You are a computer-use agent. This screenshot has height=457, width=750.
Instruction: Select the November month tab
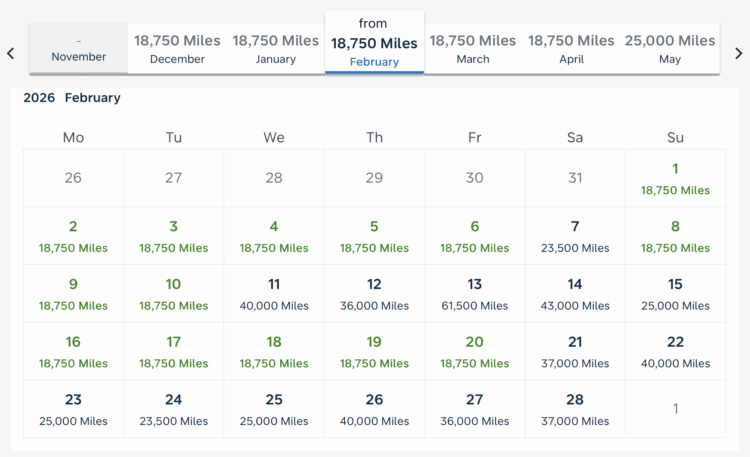(x=79, y=49)
